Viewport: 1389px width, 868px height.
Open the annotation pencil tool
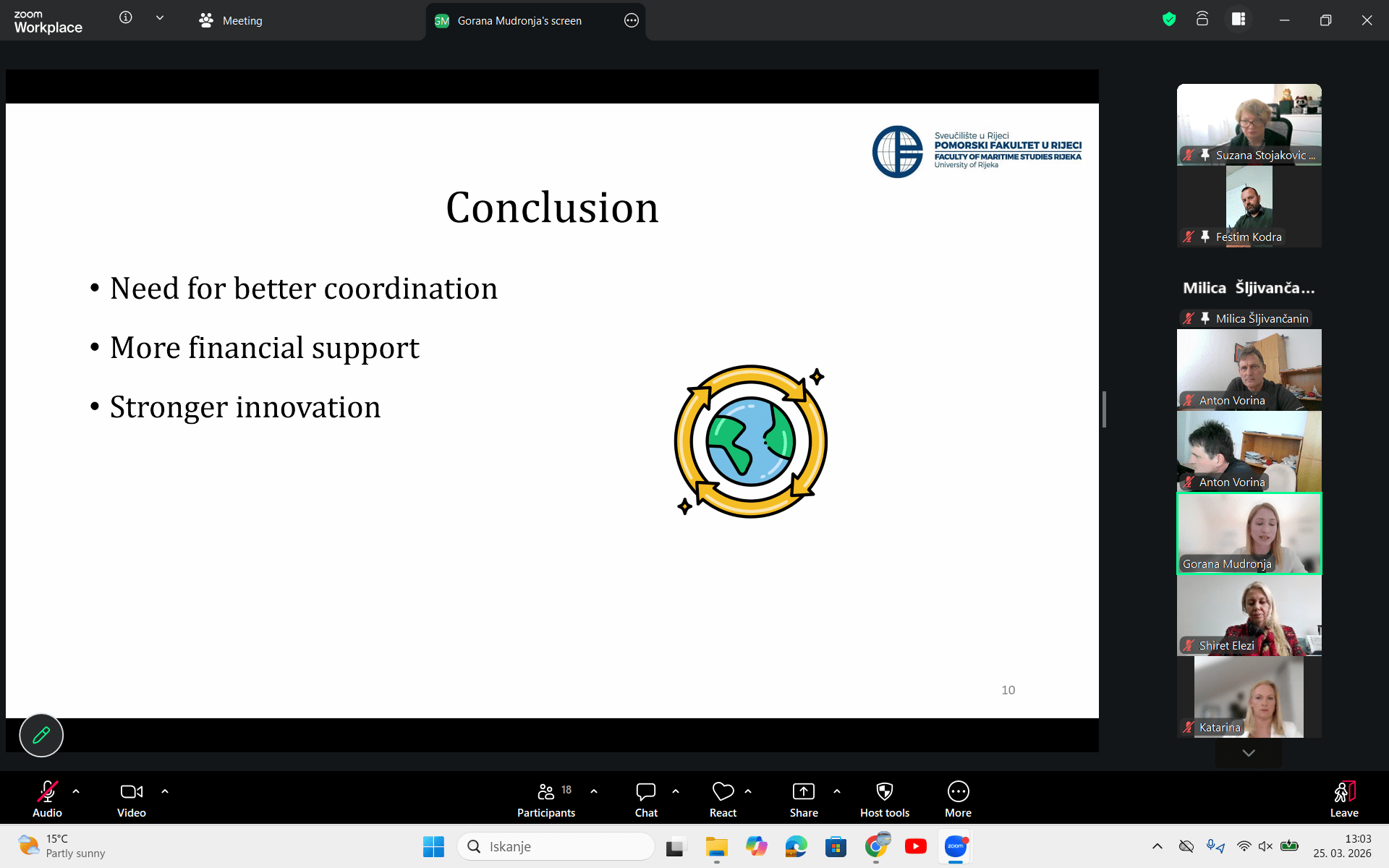(x=41, y=735)
